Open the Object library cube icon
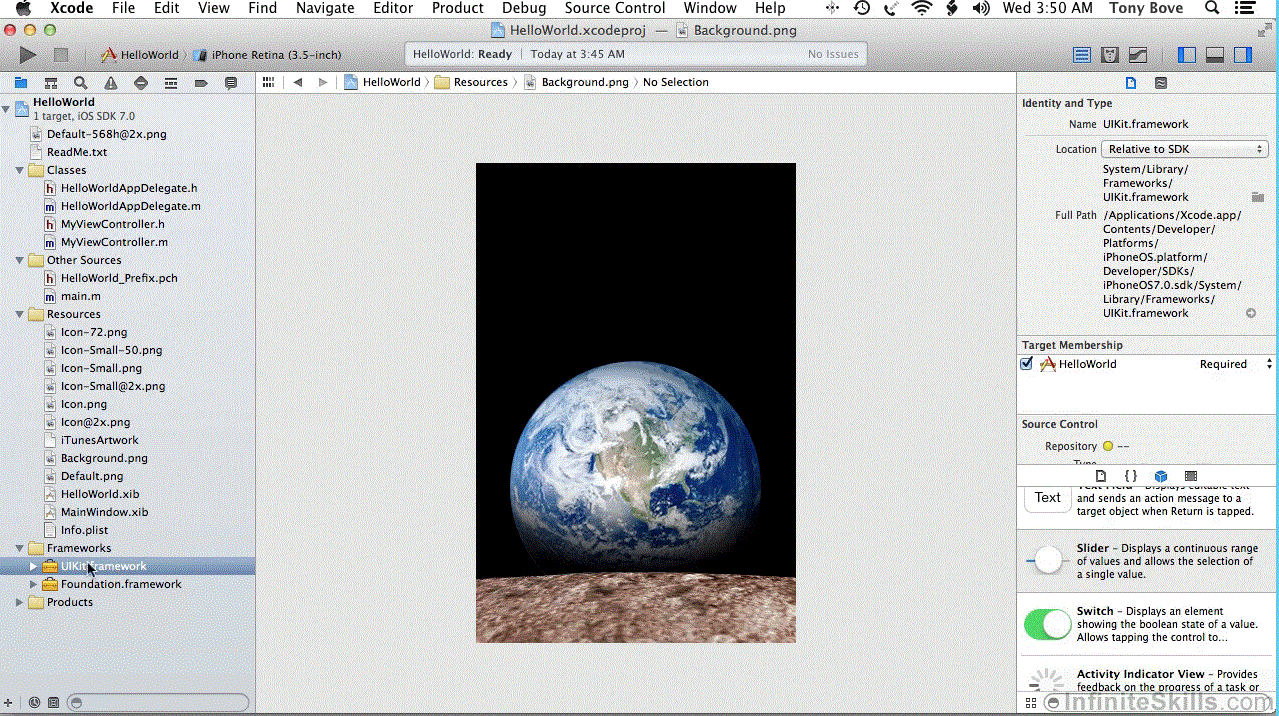1279x716 pixels. click(1161, 476)
